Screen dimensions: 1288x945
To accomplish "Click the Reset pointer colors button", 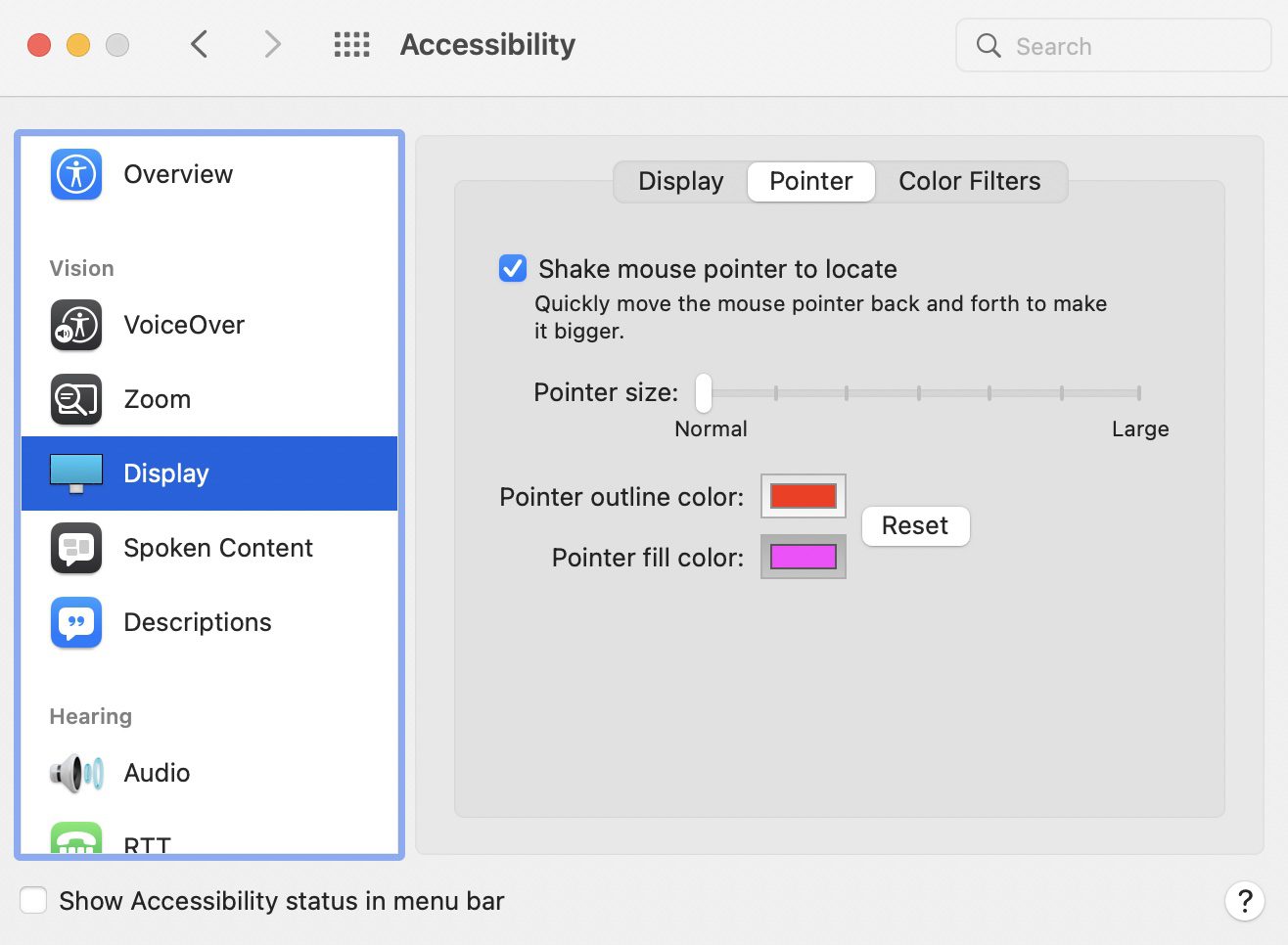I will 915,526.
